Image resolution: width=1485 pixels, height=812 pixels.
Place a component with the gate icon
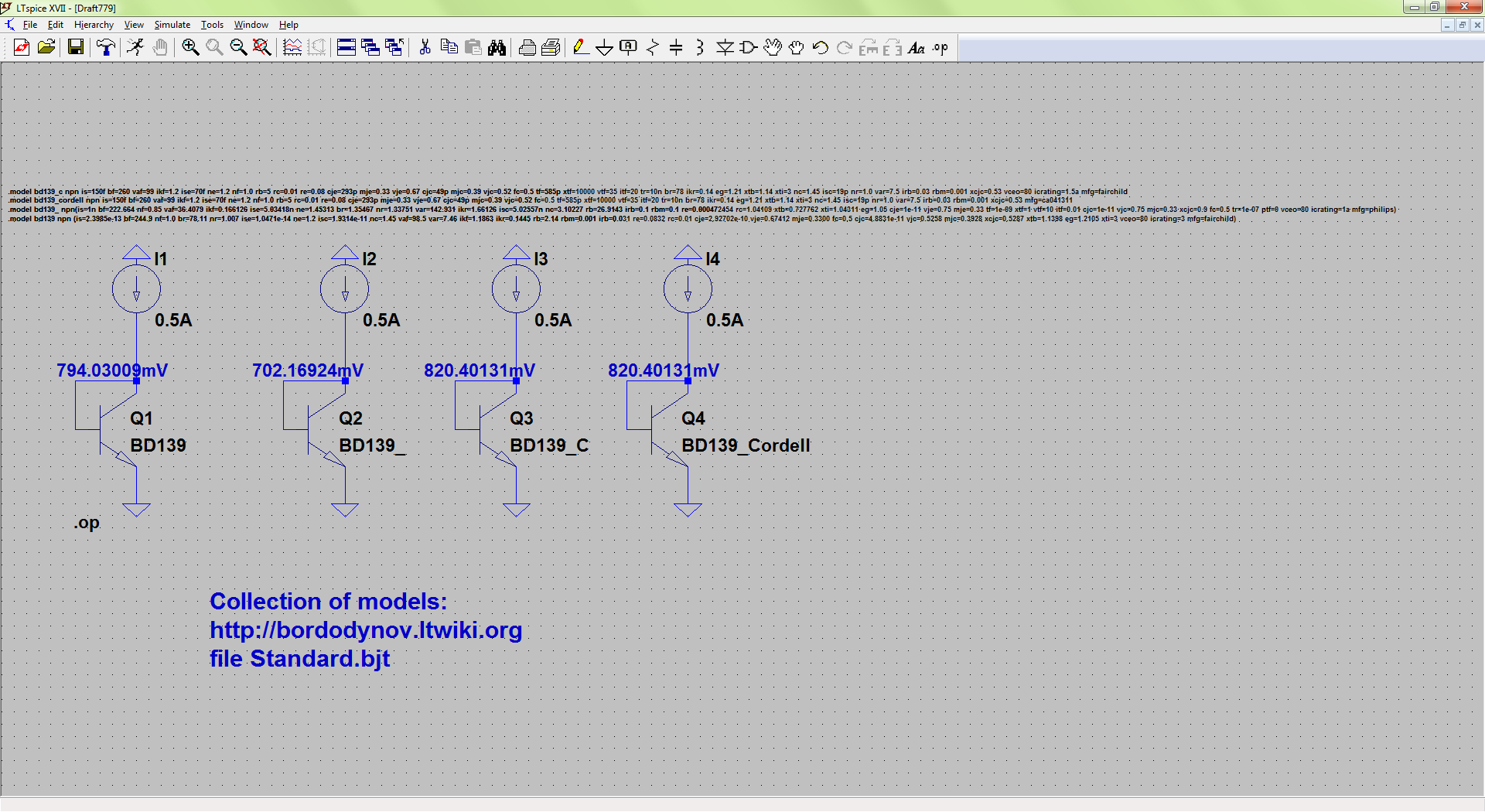[749, 48]
